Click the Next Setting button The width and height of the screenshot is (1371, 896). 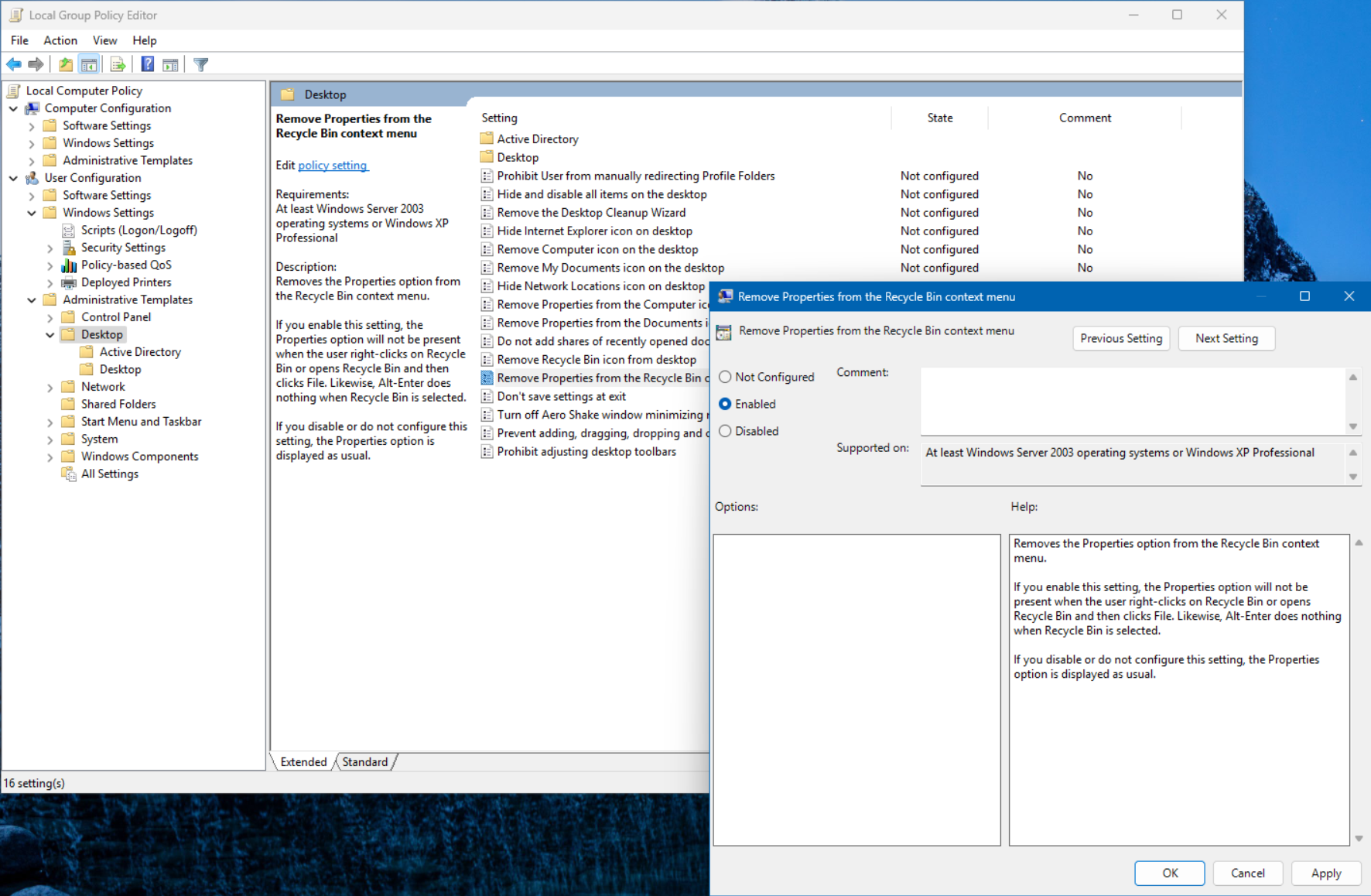1226,338
